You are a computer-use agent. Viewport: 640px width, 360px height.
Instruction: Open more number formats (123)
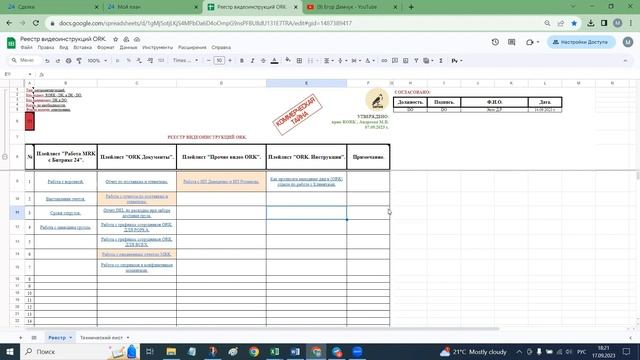coord(161,60)
